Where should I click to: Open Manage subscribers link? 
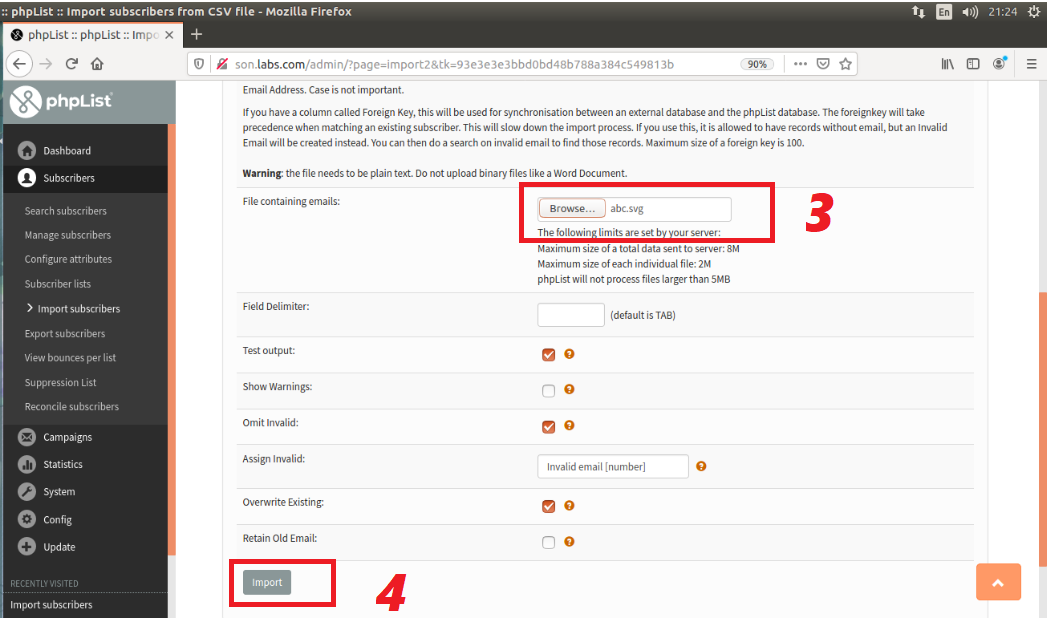(x=68, y=235)
